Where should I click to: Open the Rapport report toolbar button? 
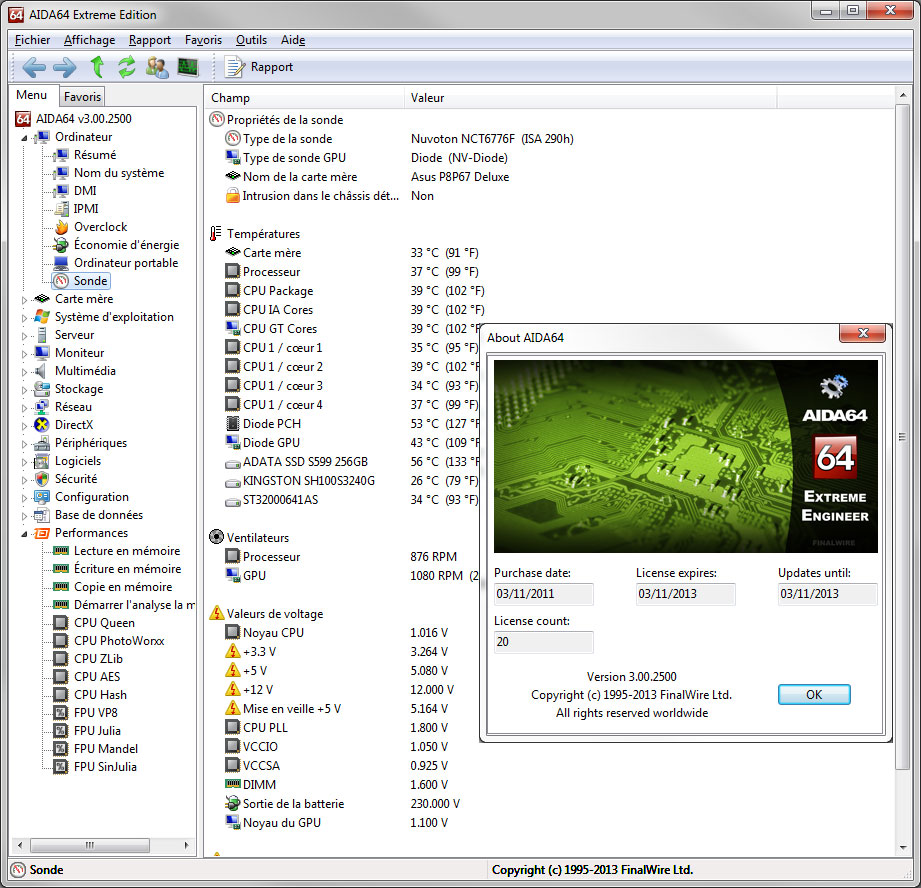tap(259, 67)
